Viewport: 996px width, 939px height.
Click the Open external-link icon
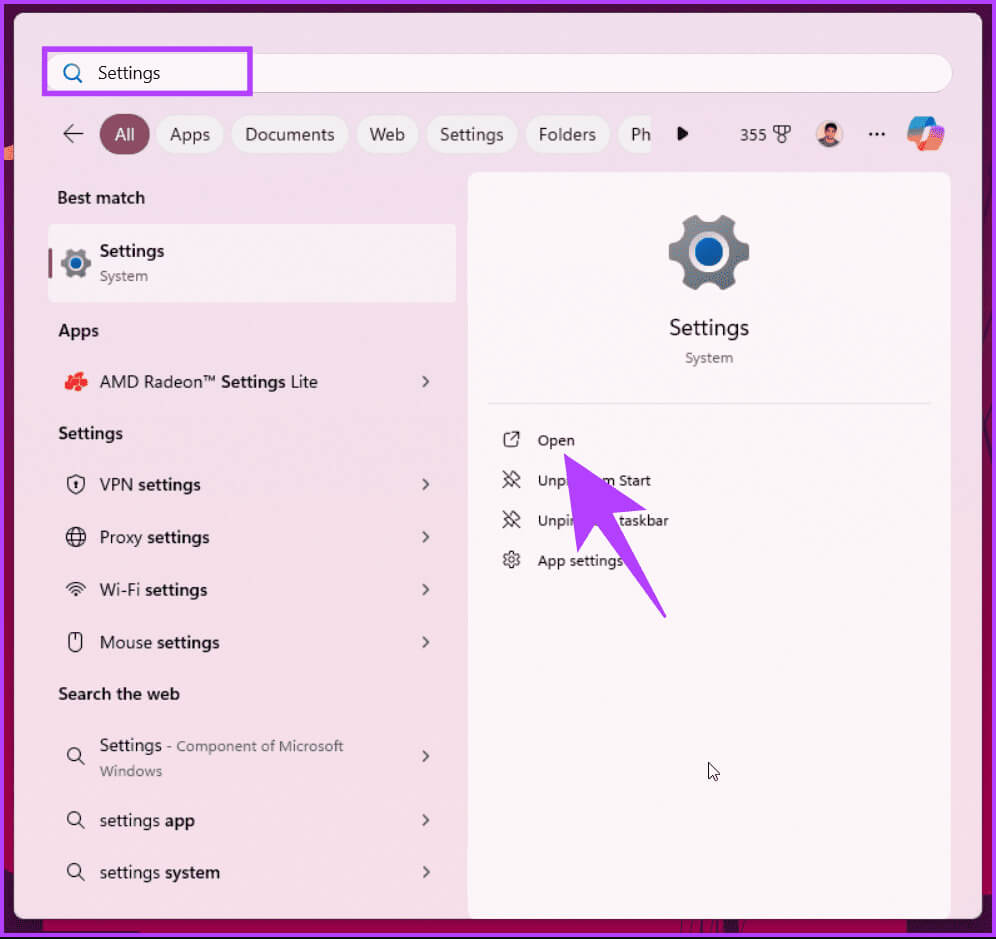(x=511, y=440)
